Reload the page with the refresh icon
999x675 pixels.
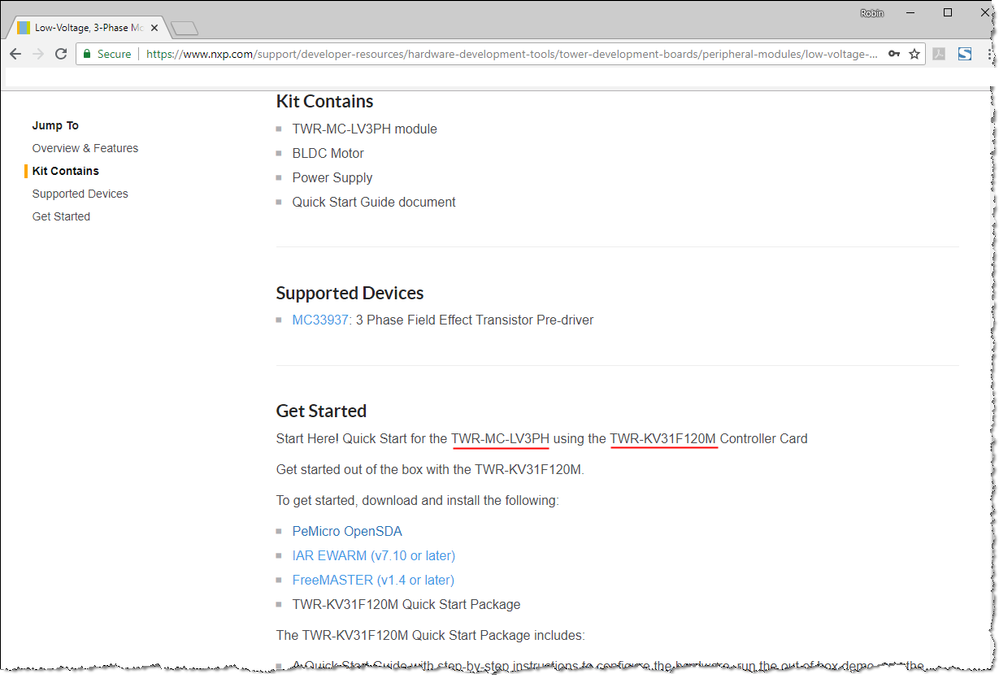click(x=61, y=54)
